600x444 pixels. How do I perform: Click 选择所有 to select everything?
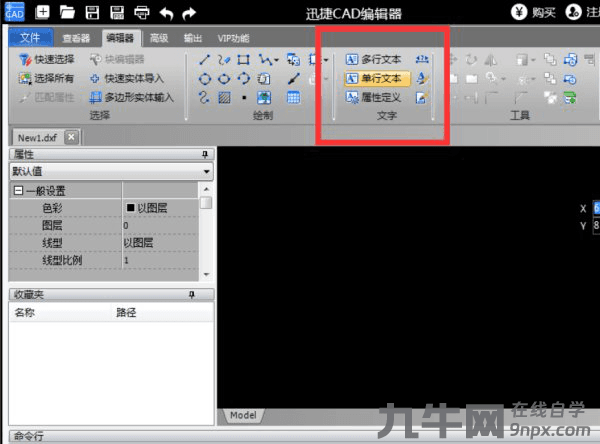click(x=46, y=78)
